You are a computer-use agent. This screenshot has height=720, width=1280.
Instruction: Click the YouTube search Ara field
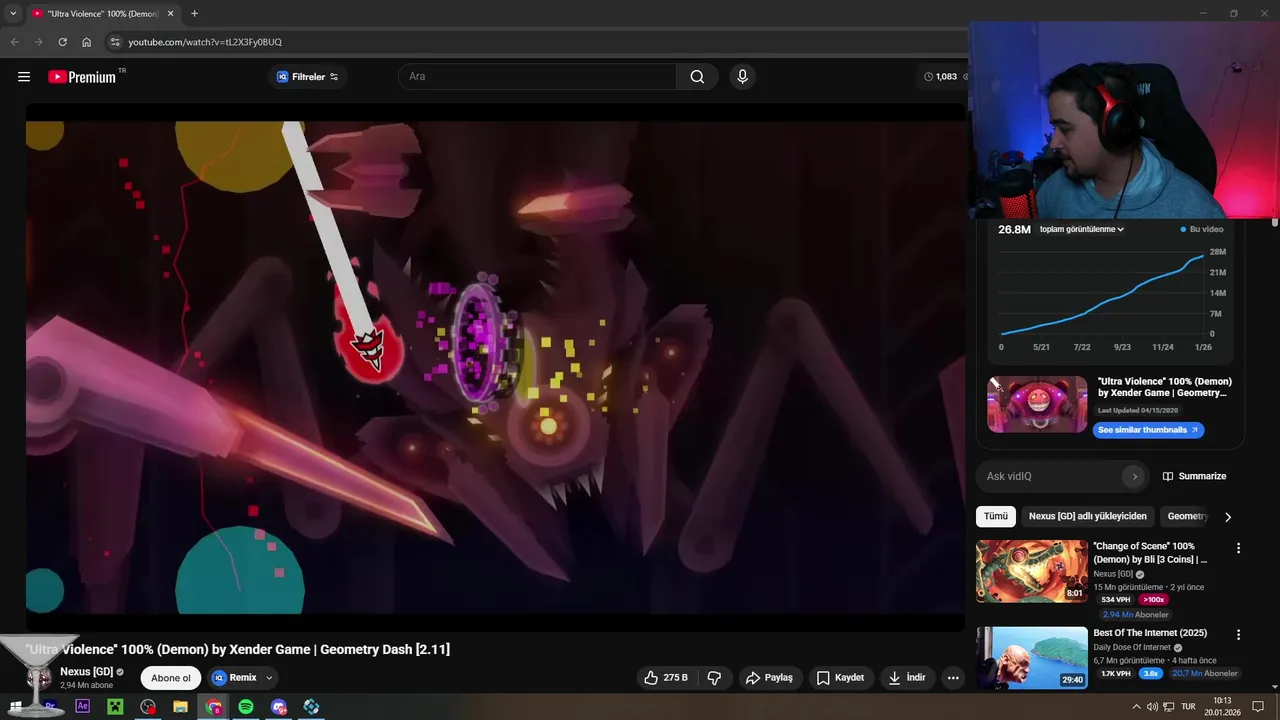[x=538, y=77]
